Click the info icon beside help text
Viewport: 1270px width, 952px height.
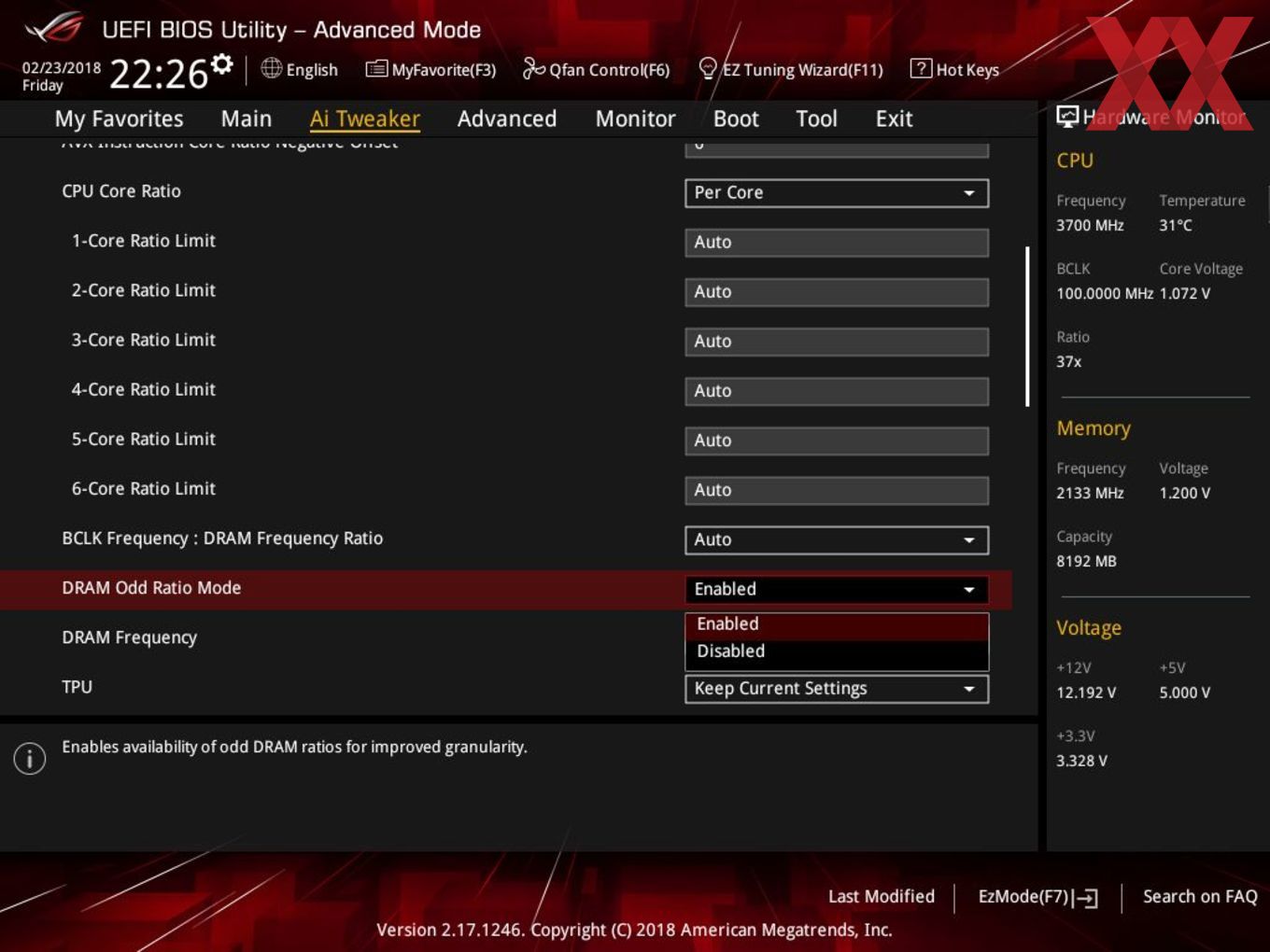click(30, 758)
